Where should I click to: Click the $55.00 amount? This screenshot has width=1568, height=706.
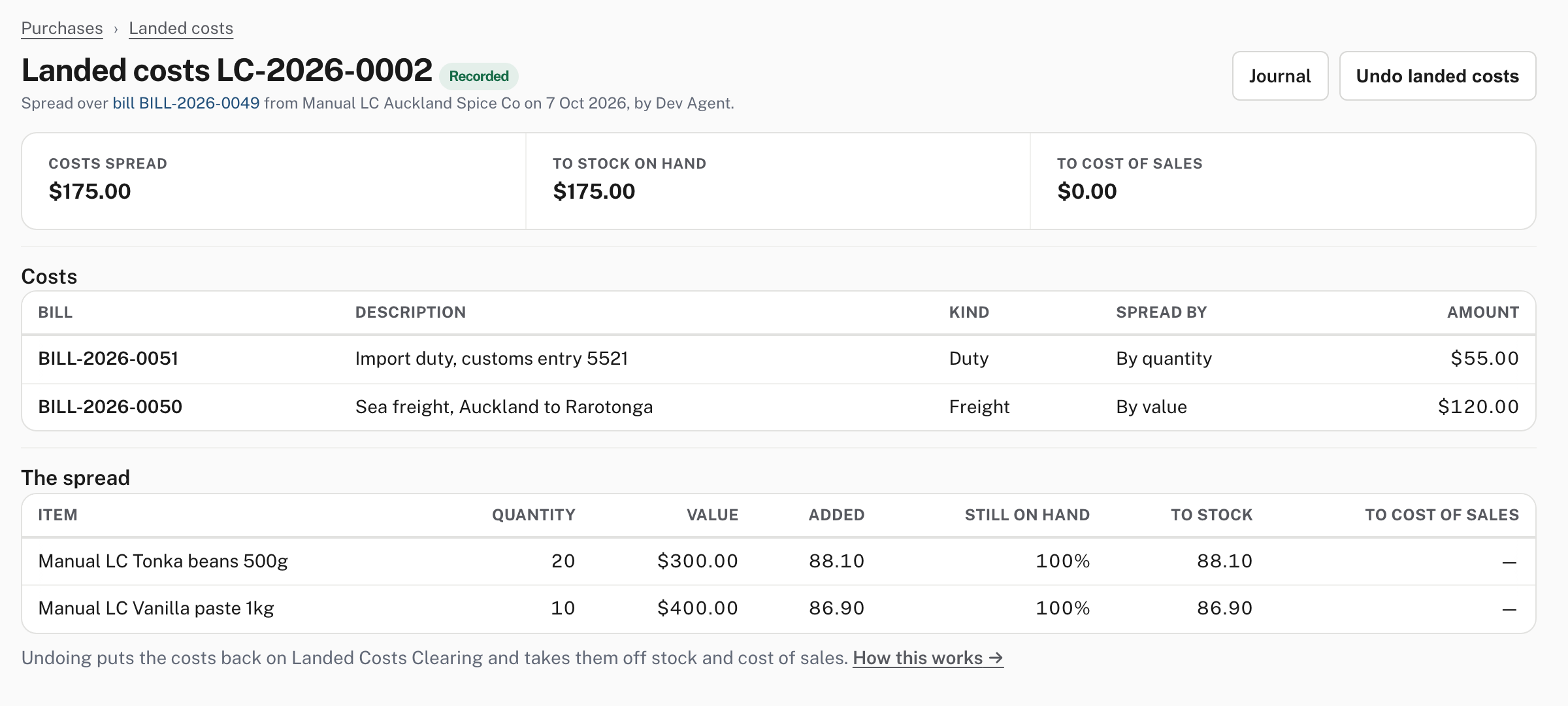[1484, 358]
